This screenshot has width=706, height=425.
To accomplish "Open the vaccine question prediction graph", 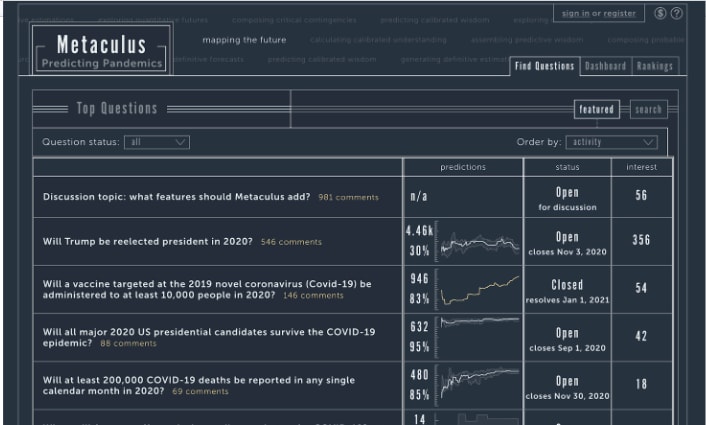I will pyautogui.click(x=480, y=289).
